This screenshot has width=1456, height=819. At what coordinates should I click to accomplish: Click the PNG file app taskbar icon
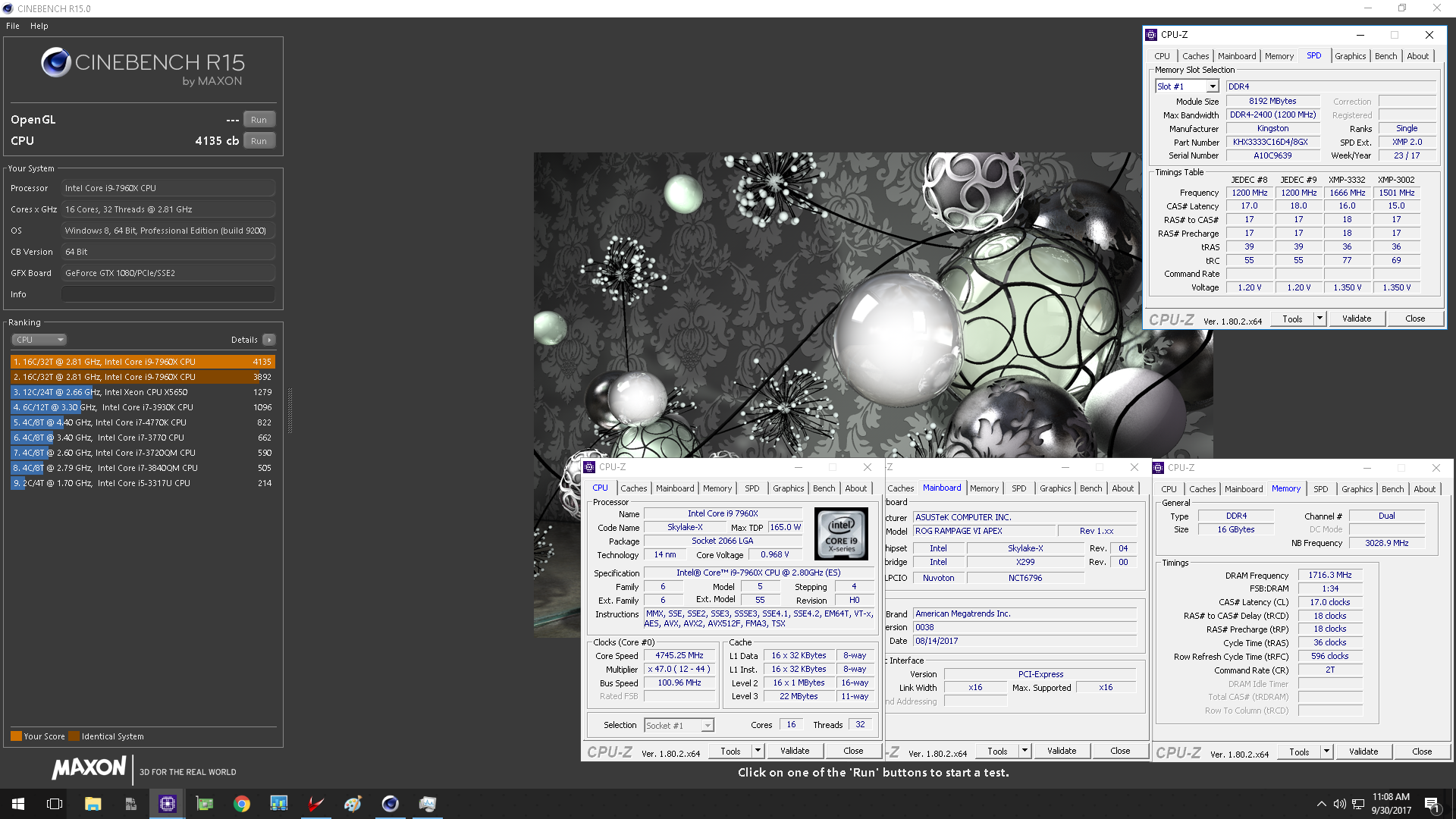click(130, 804)
